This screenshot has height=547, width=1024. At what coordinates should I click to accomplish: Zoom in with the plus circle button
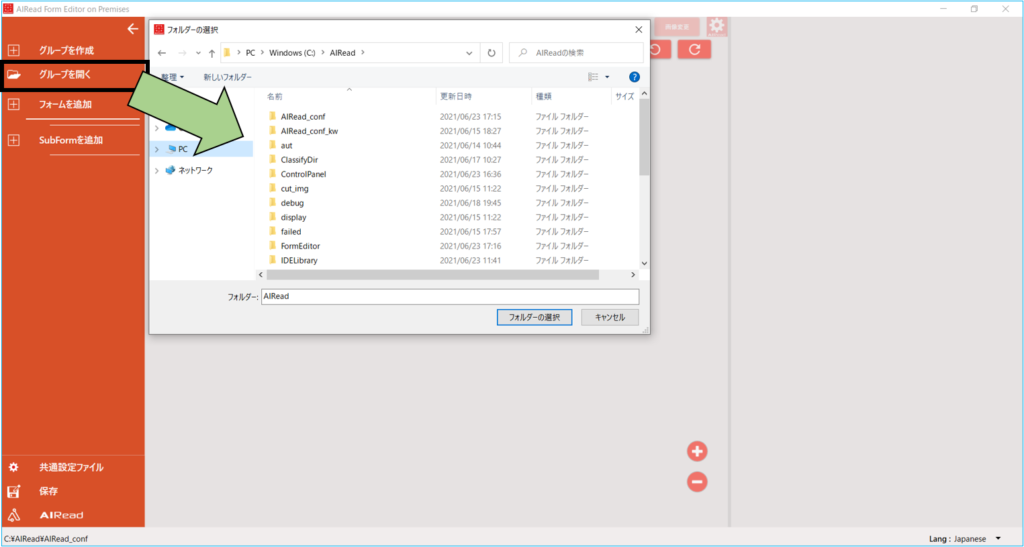(697, 451)
